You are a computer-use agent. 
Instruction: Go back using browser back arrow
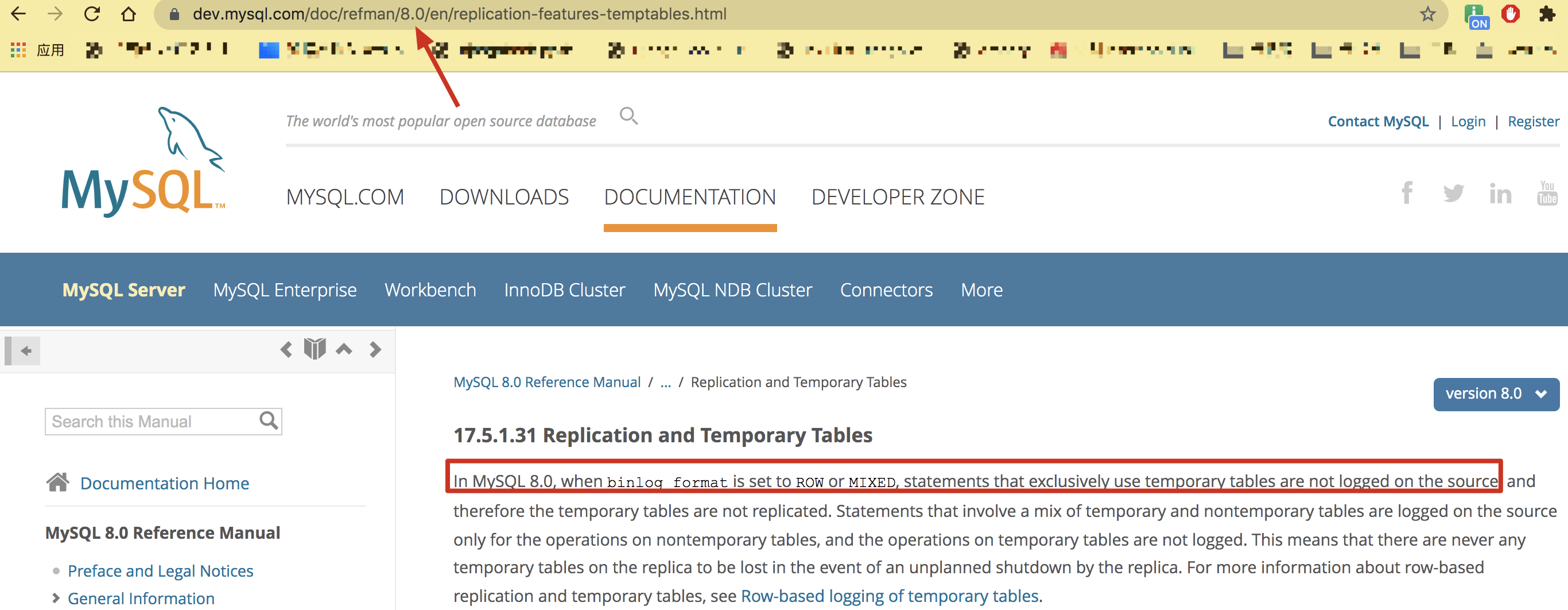[18, 13]
